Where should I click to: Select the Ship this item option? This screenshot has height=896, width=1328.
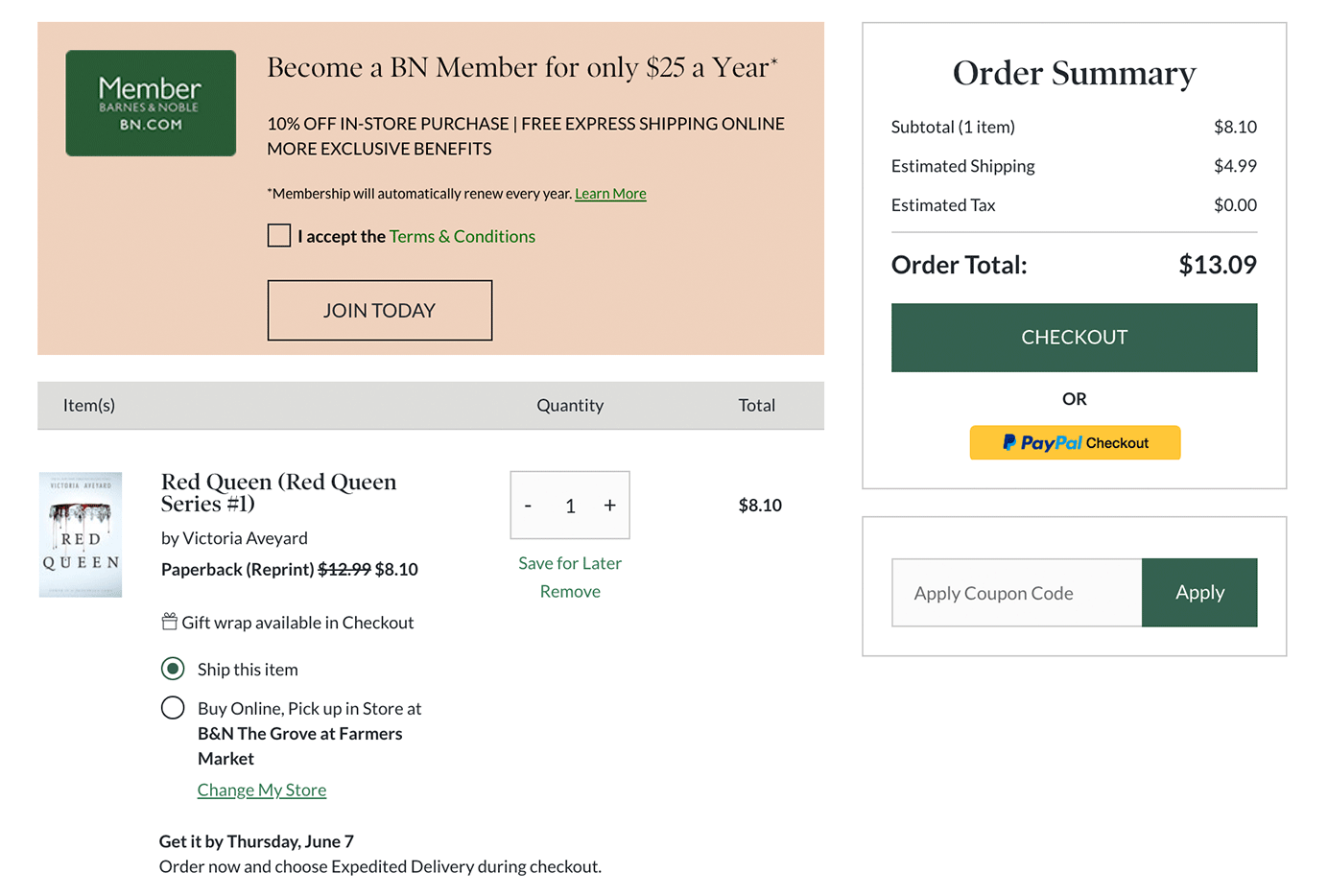pyautogui.click(x=173, y=669)
